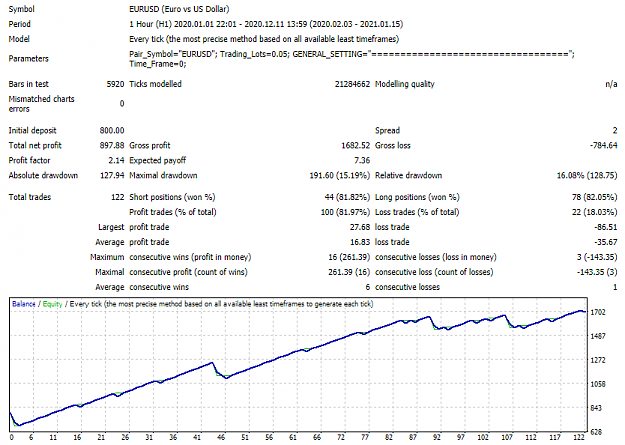Click the 'Profit factor' label
This screenshot has width=625, height=445.
[29, 160]
